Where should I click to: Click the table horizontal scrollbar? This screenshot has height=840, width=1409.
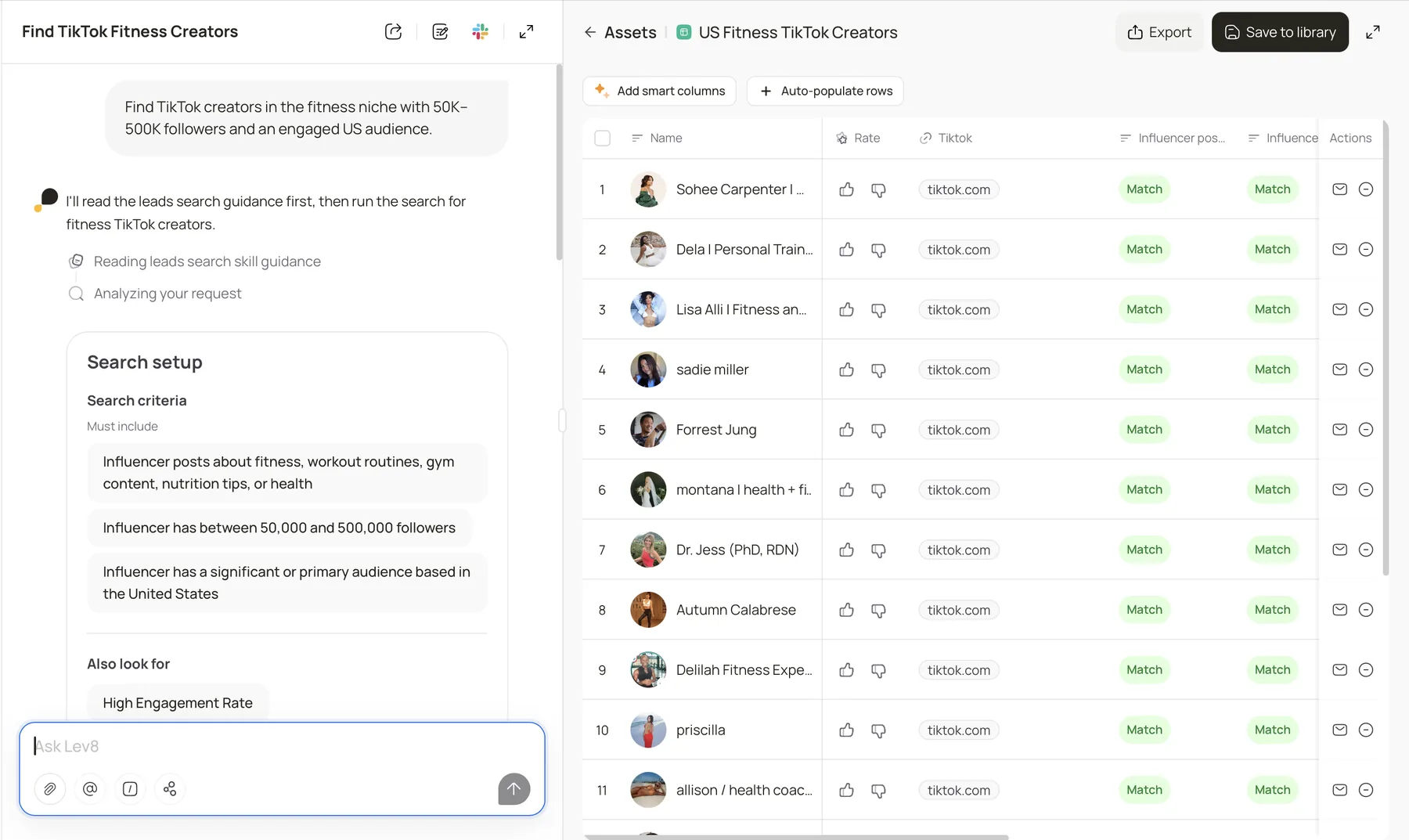(796, 837)
